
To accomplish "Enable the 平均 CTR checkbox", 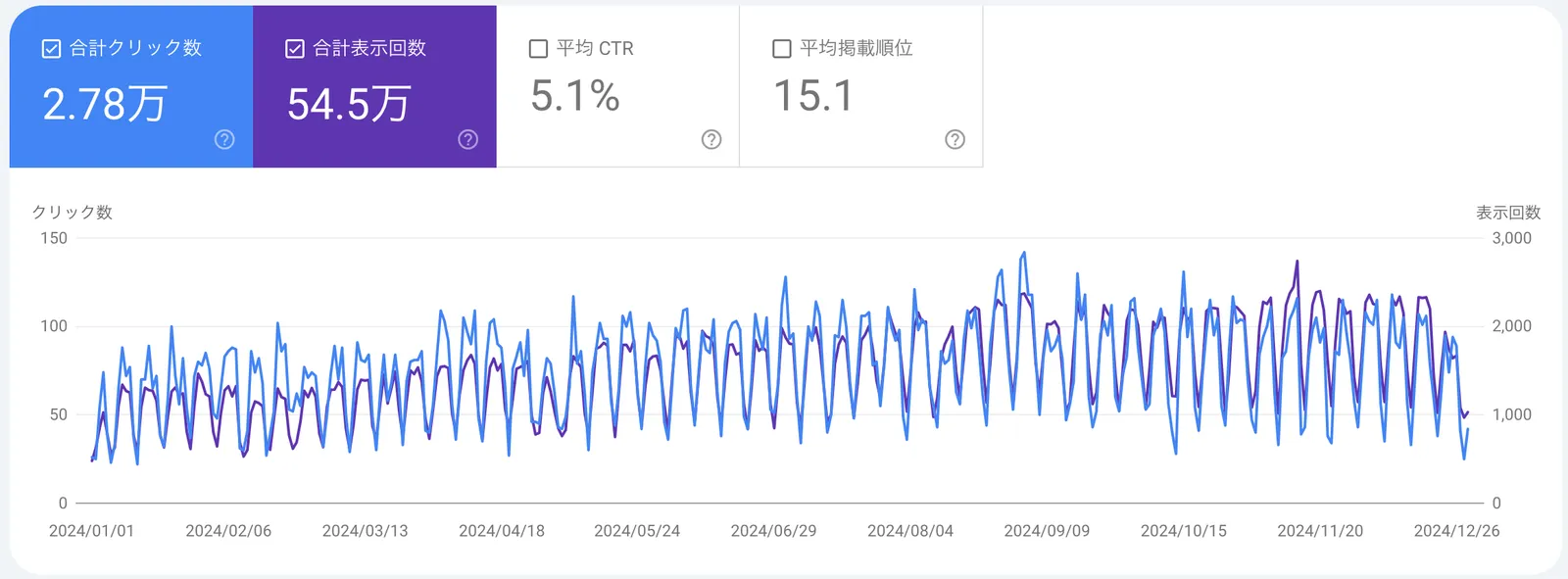I will (538, 49).
